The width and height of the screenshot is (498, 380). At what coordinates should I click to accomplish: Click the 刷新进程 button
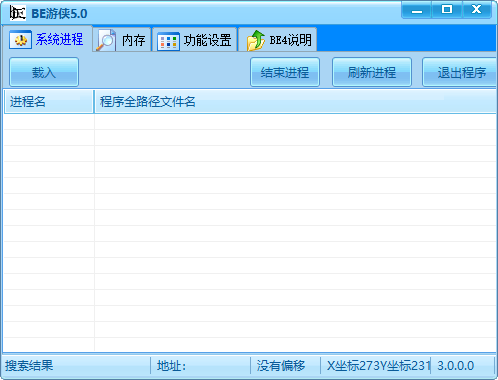tap(372, 72)
